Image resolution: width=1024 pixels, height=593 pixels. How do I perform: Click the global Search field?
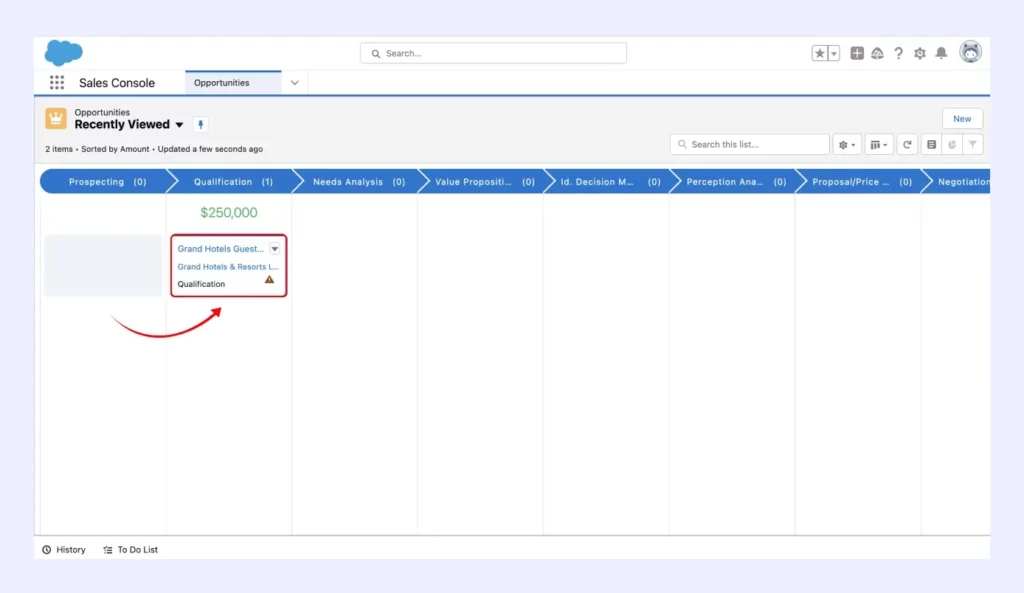(493, 53)
